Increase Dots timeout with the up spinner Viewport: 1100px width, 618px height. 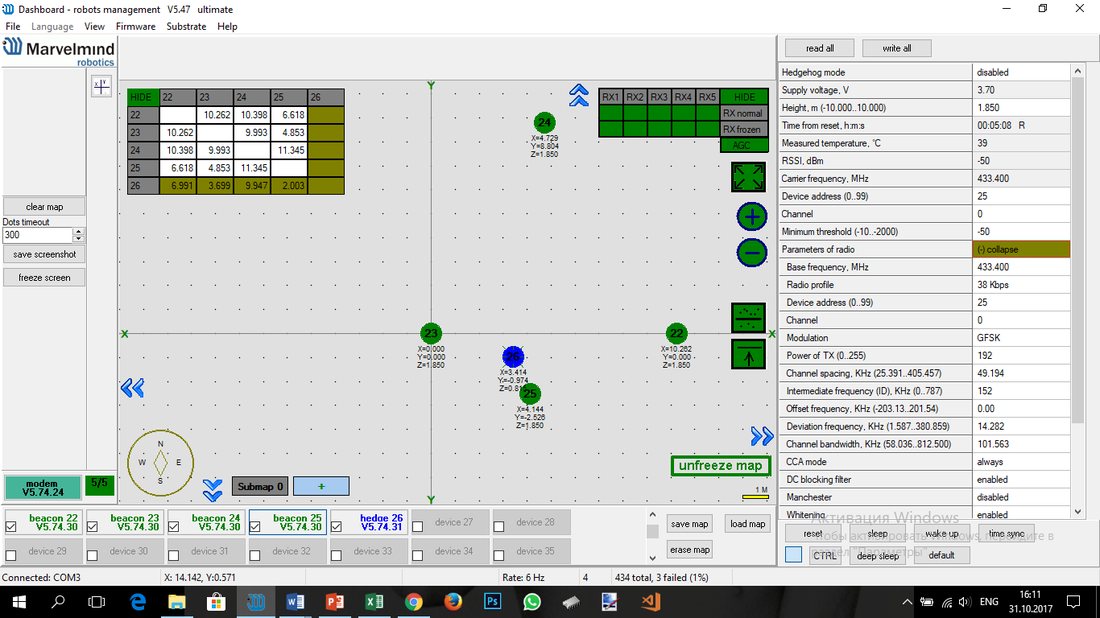pos(79,231)
